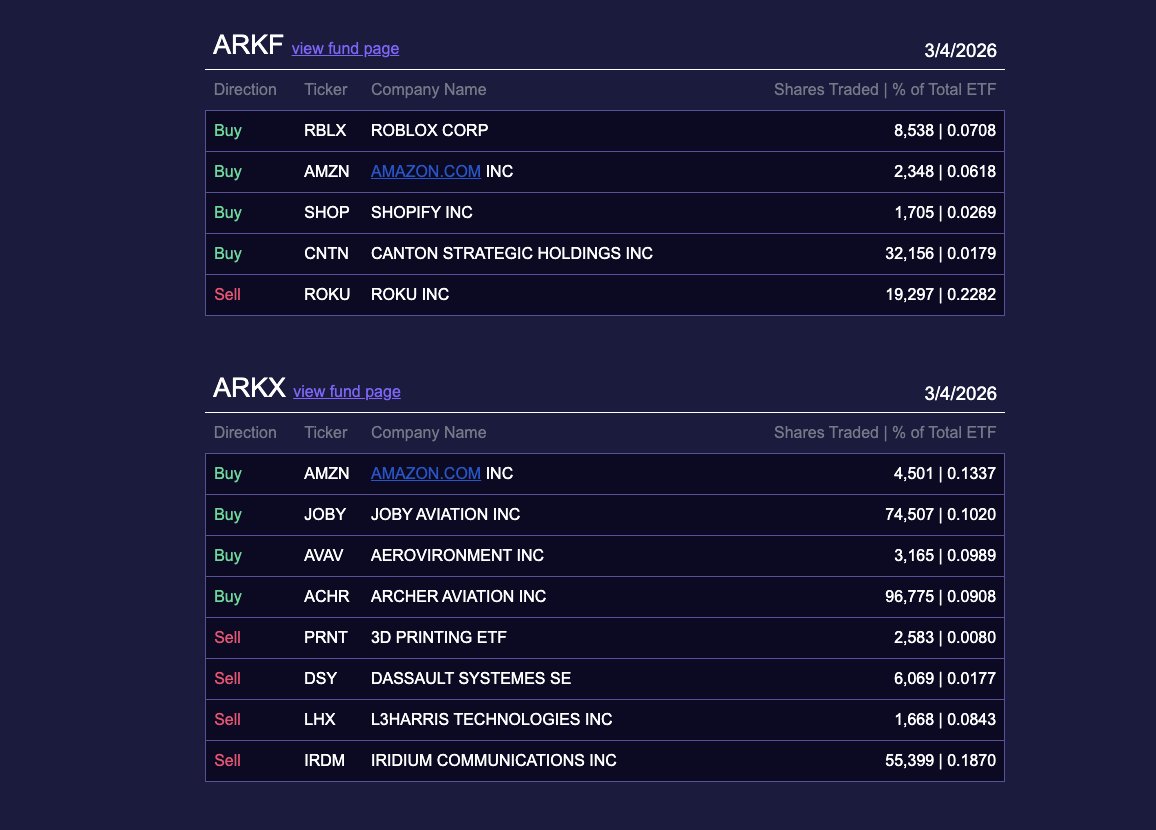This screenshot has width=1156, height=830.
Task: Click value 3,165 | 0.0989
Action: point(944,555)
